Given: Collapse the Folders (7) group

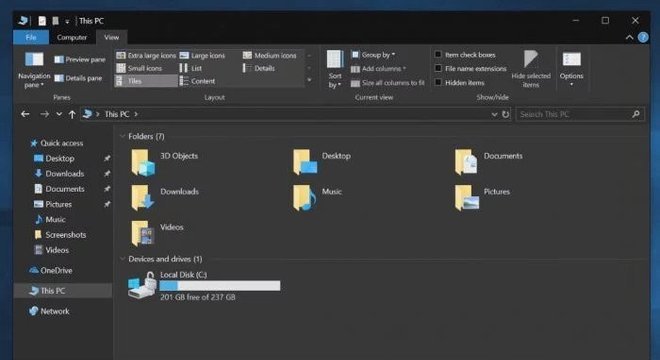Looking at the screenshot, I should click(122, 136).
